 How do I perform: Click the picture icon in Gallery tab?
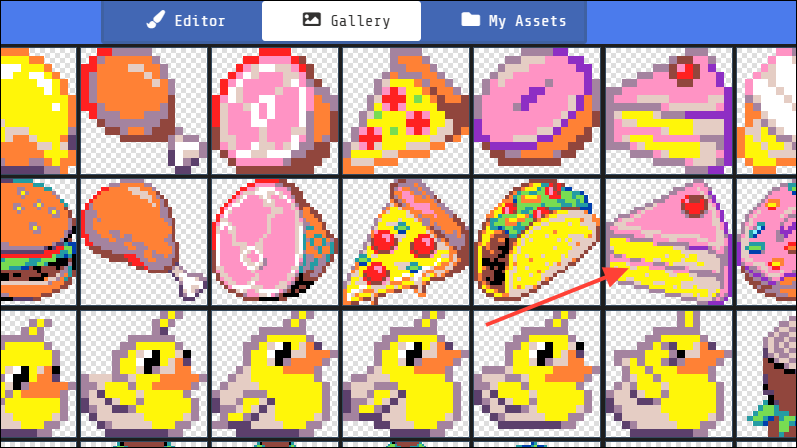pos(311,20)
